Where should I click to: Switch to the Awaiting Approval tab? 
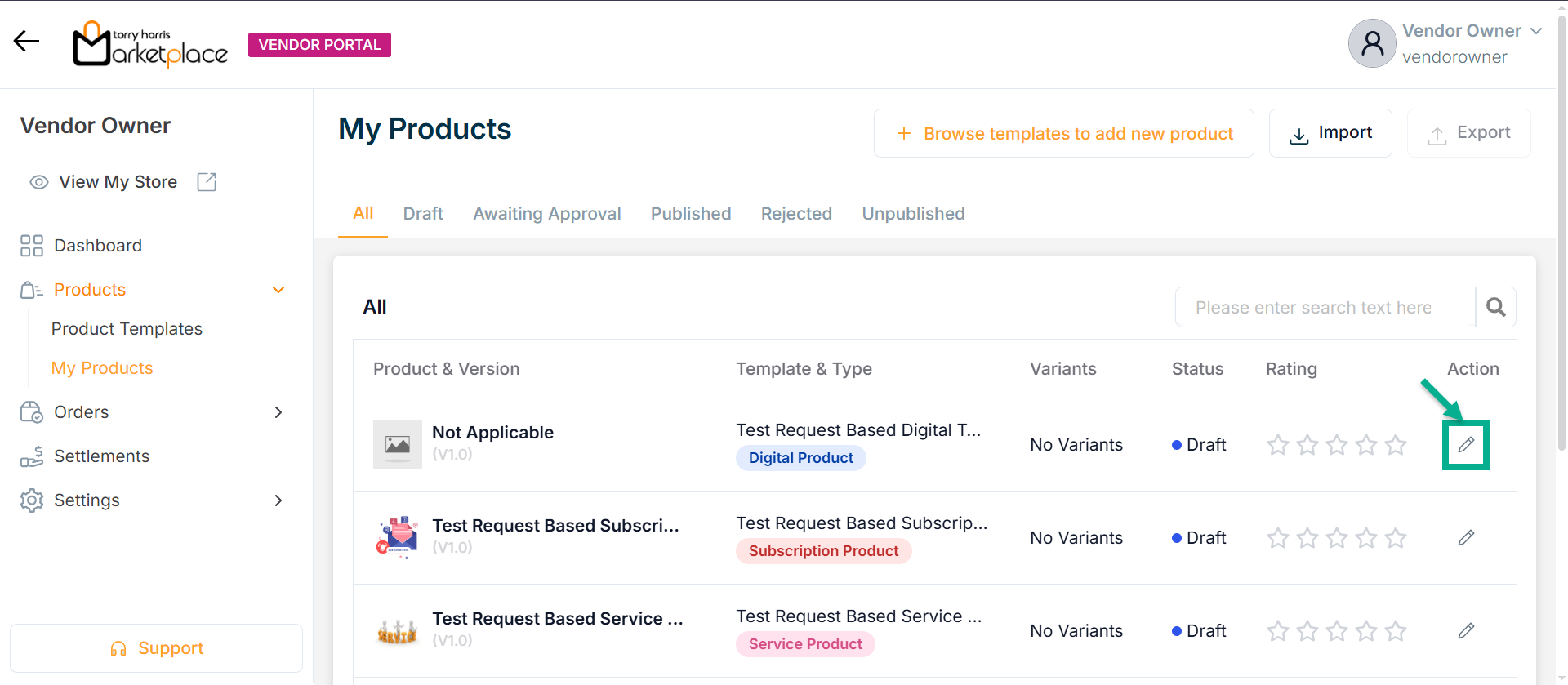point(546,214)
